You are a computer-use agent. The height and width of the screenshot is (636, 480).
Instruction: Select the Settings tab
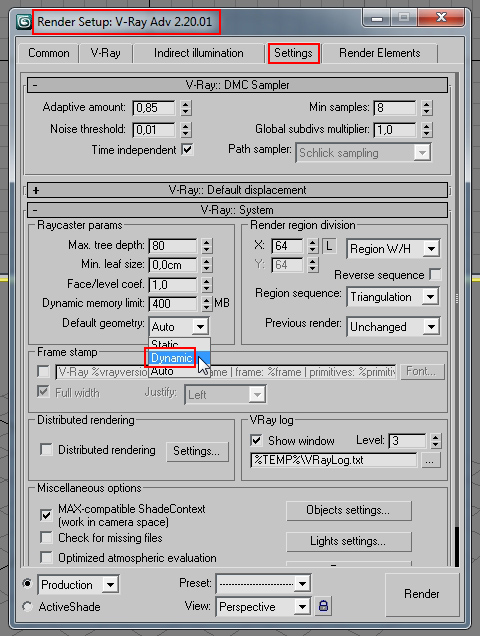pyautogui.click(x=293, y=53)
